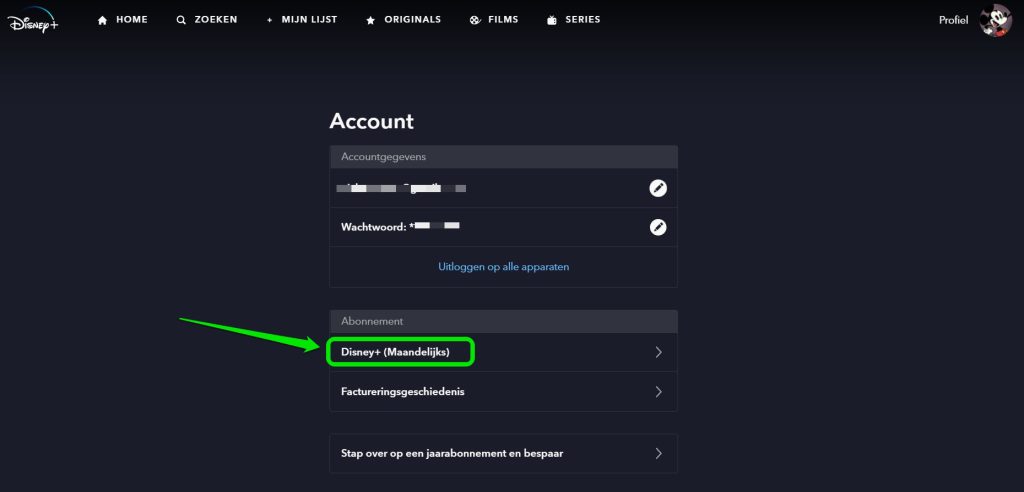Click the Originals star icon
The image size is (1024, 492).
(x=370, y=20)
